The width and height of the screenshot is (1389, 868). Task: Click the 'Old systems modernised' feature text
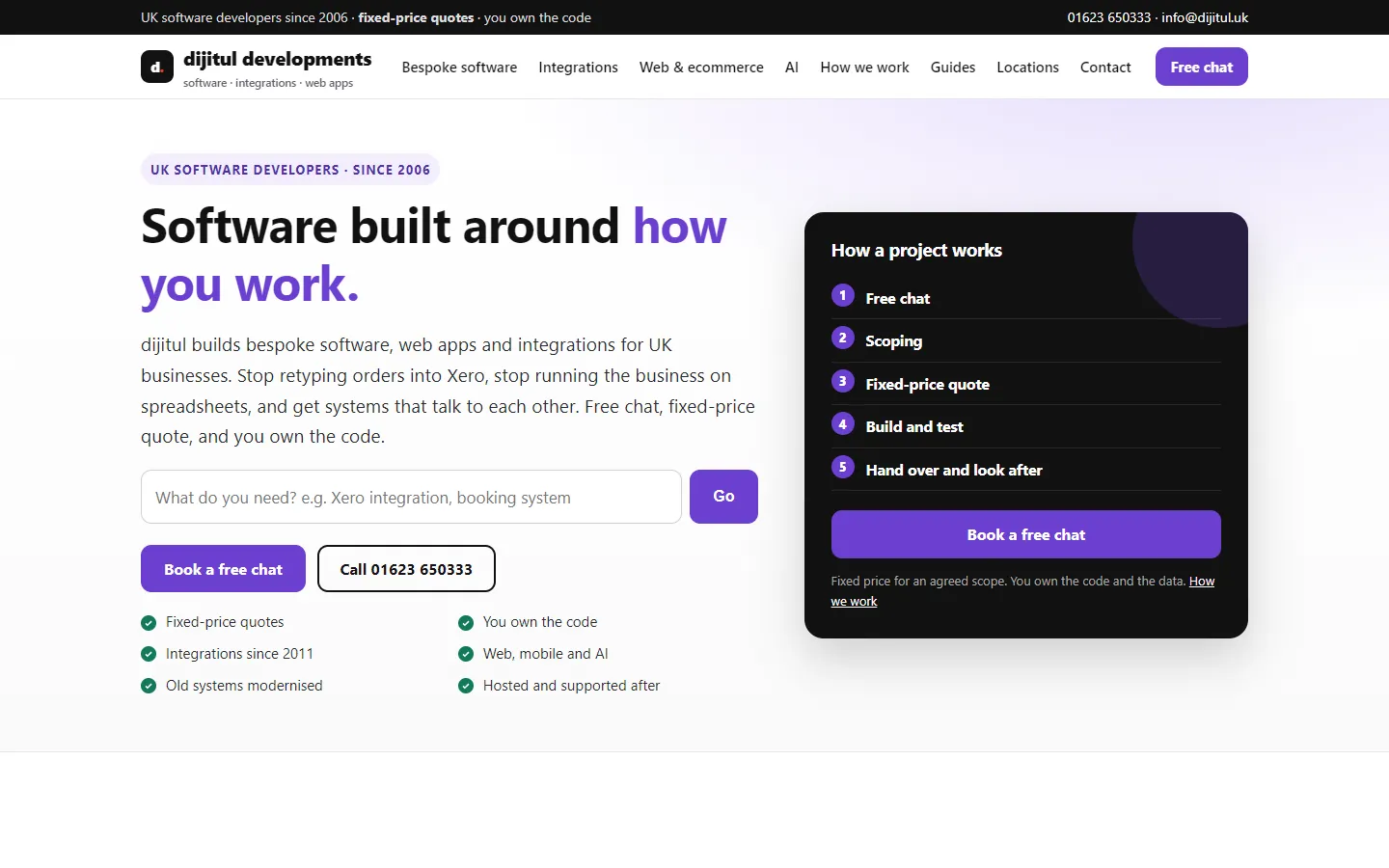pyautogui.click(x=244, y=686)
